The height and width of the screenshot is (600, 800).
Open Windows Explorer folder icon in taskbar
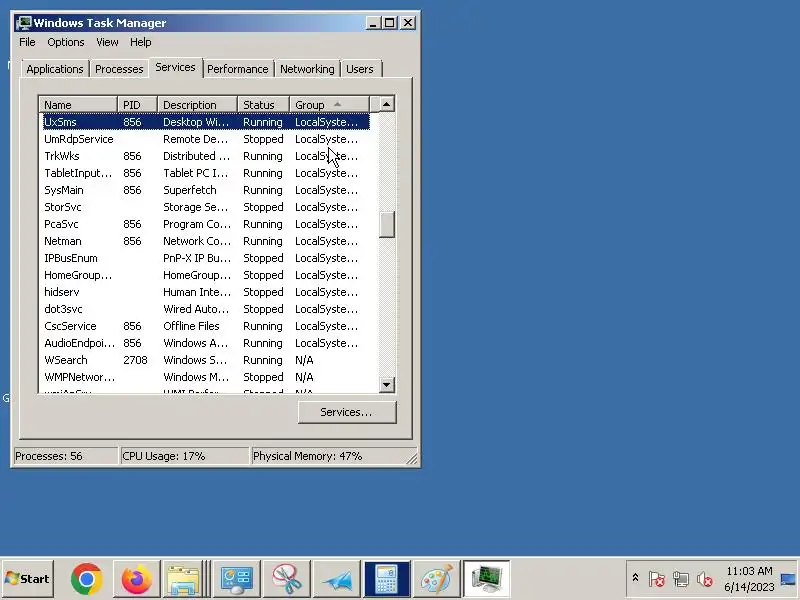tap(183, 579)
